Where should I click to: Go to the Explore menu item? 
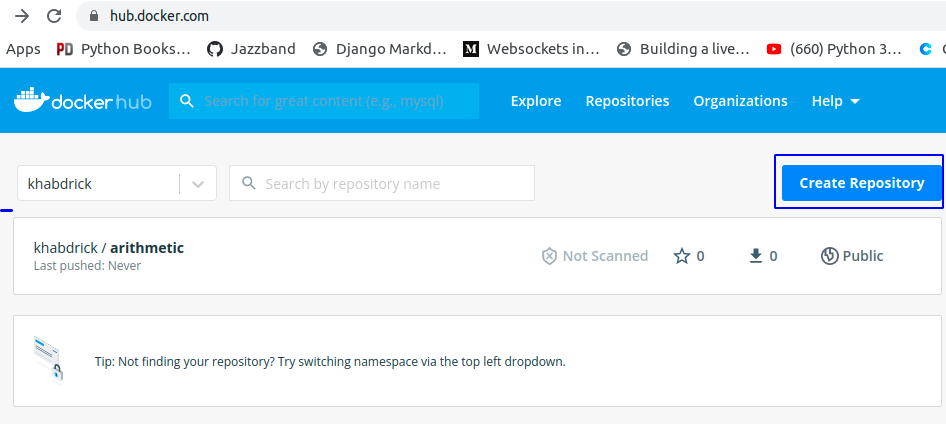(536, 101)
